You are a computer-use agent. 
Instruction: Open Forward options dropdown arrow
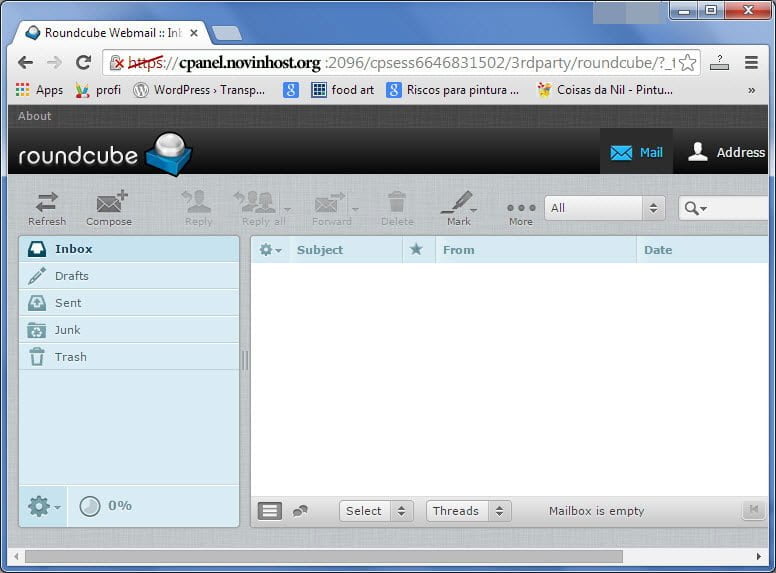pyautogui.click(x=355, y=209)
